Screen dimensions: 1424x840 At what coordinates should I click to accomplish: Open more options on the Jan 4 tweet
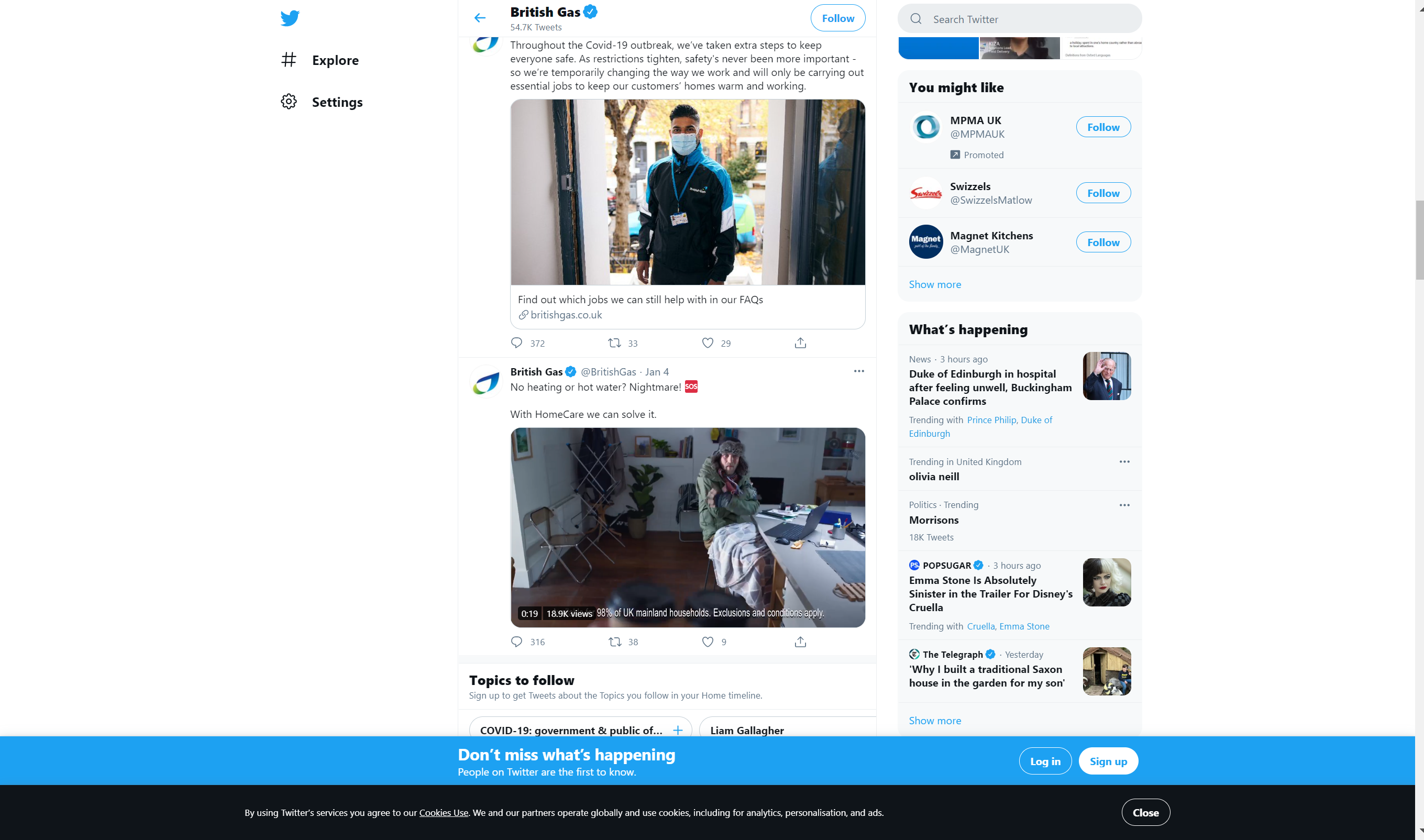858,371
